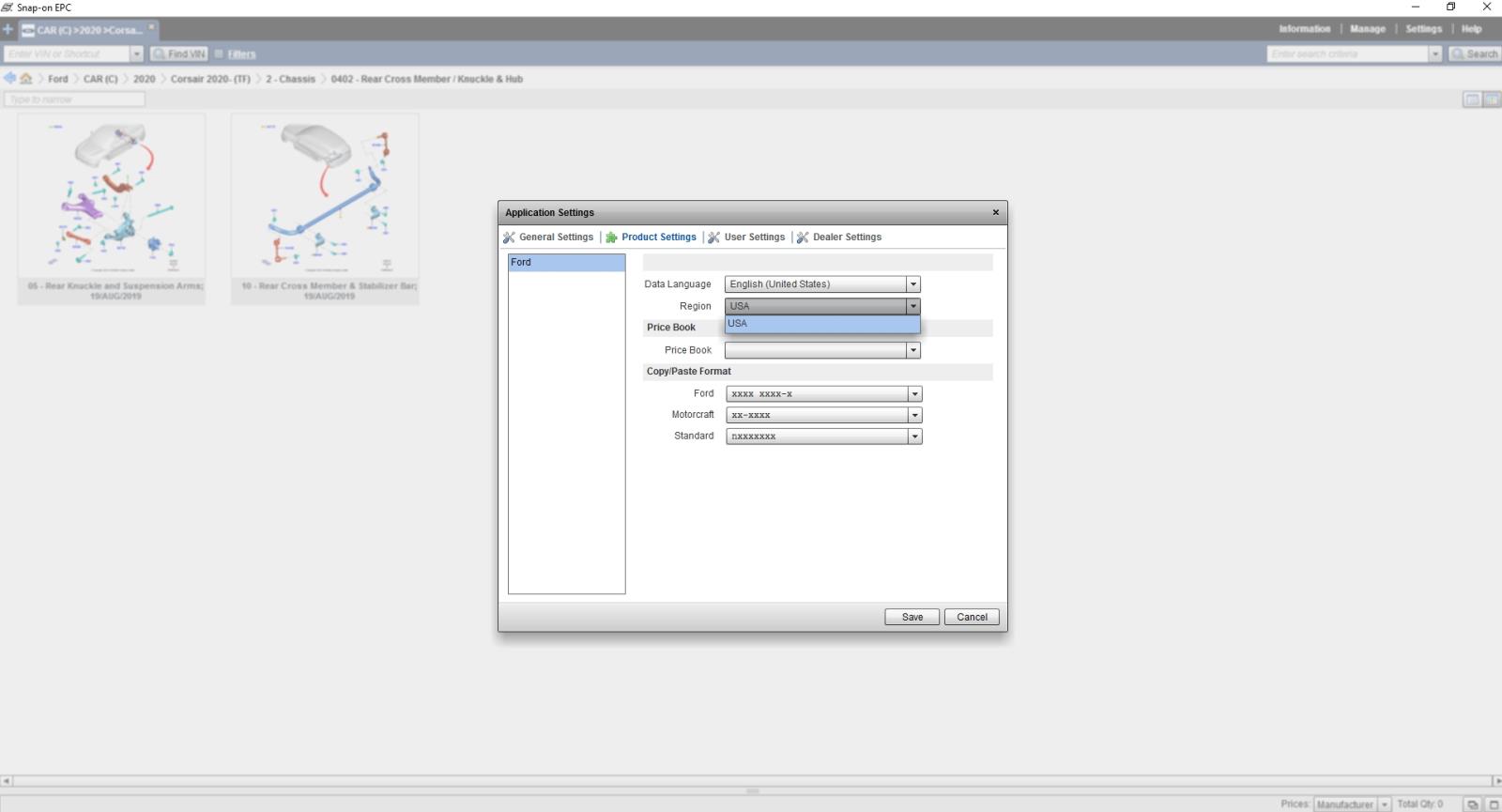Go back using the blue arrow icon
Screen dimensions: 1502x812
click(9, 79)
